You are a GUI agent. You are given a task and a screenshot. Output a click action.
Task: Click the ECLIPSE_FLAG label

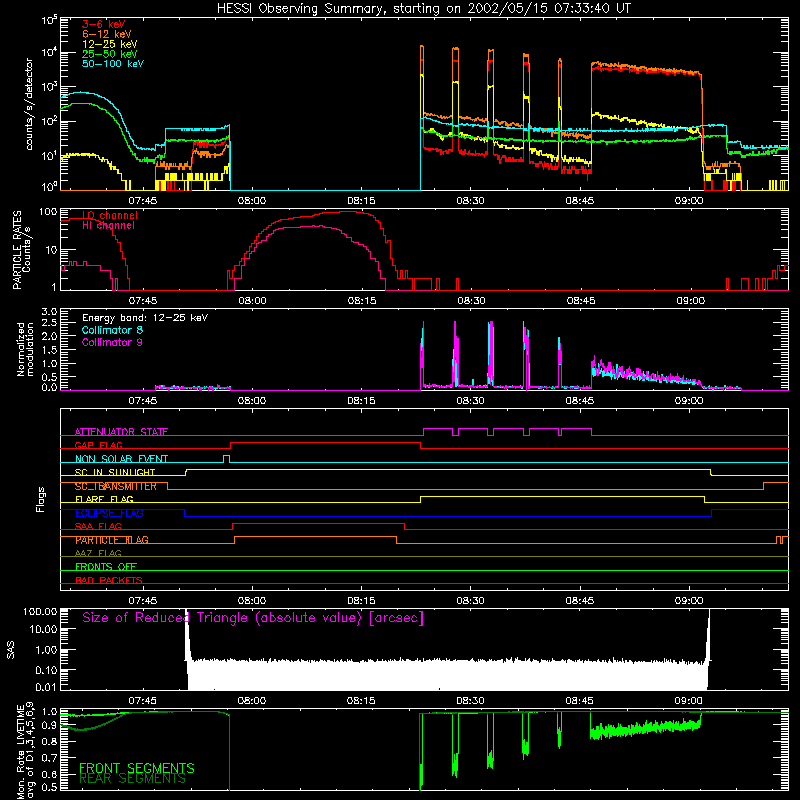click(x=109, y=513)
